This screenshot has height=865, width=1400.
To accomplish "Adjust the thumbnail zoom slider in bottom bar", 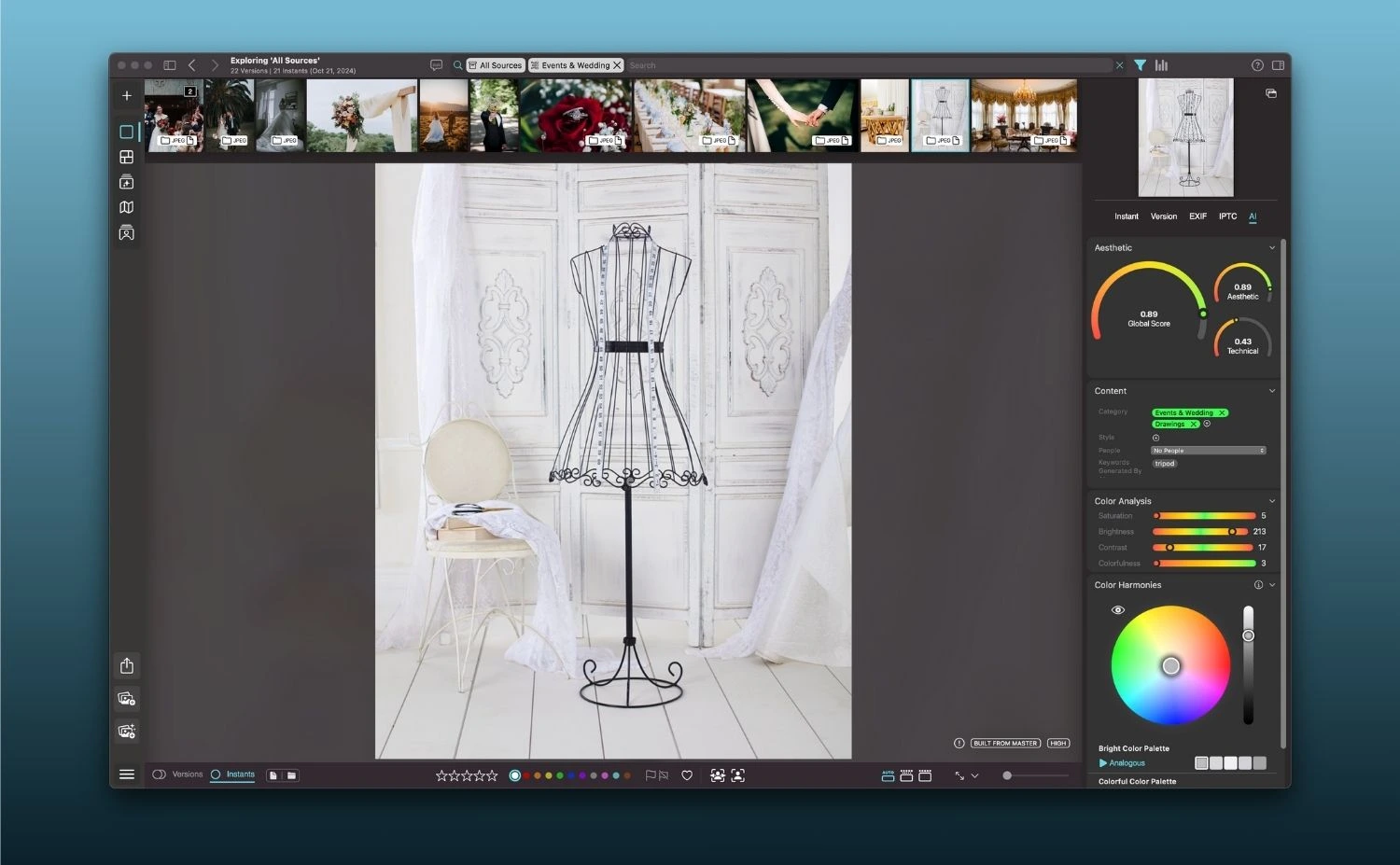I will tap(1035, 775).
